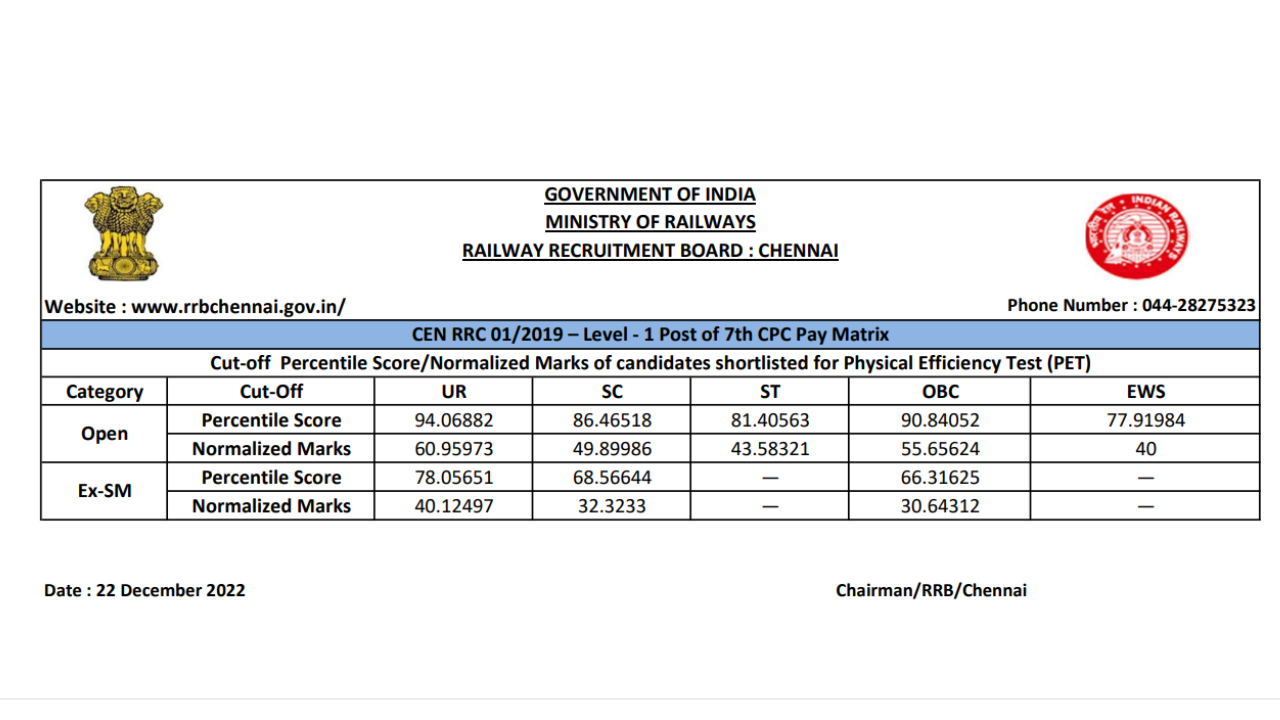1280x720 pixels.
Task: Select the Railway Recruitment Board Chennai heading
Action: (650, 251)
